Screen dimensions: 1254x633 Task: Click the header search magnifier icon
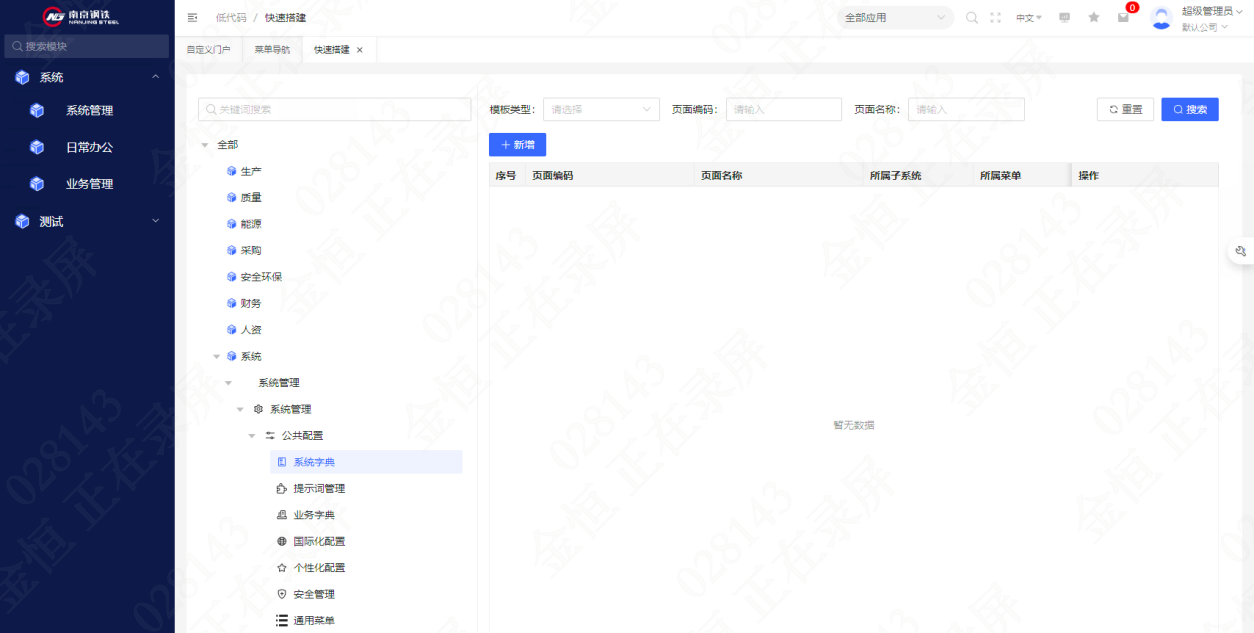click(x=972, y=17)
